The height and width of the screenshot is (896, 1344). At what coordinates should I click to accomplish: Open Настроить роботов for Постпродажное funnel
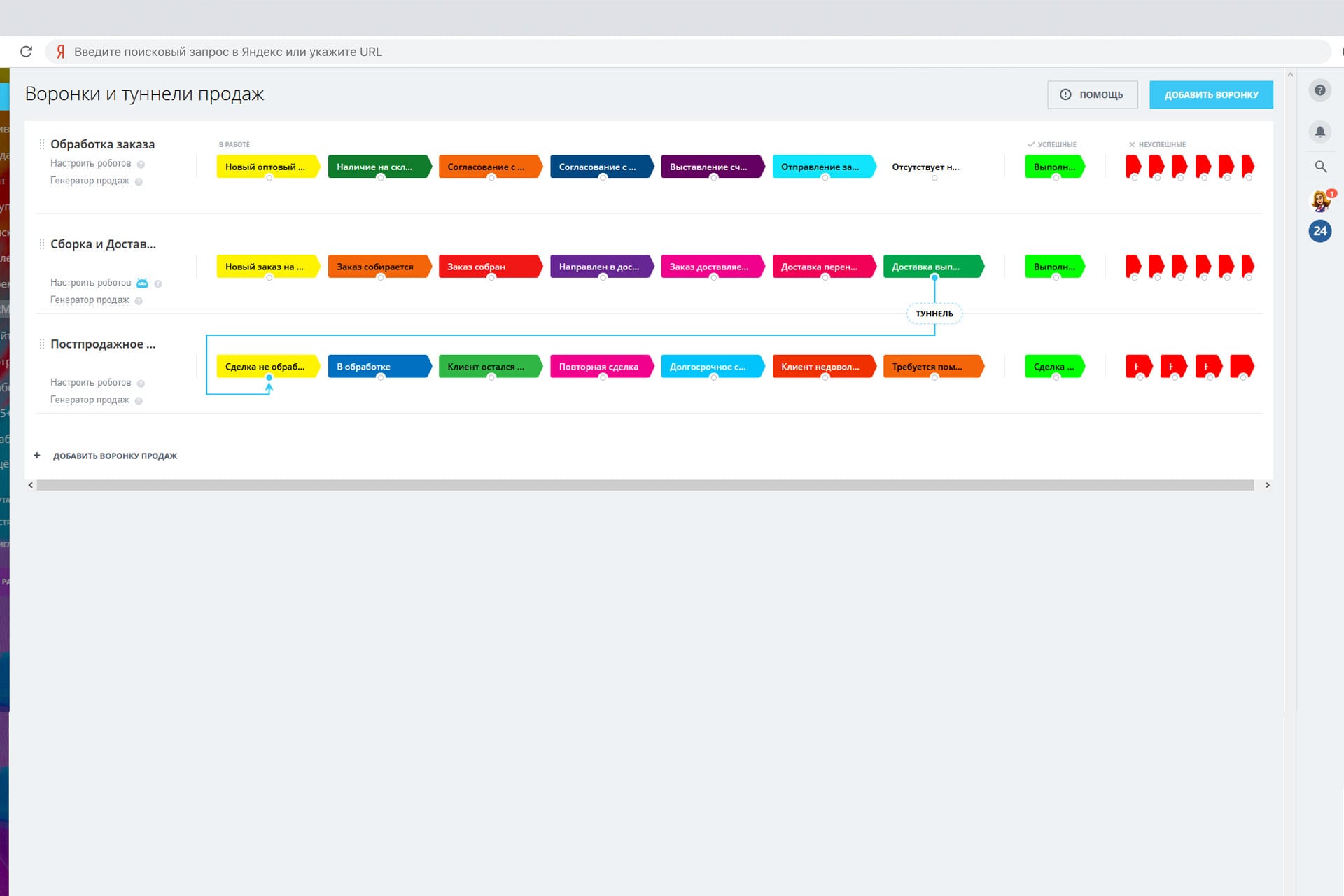(90, 383)
